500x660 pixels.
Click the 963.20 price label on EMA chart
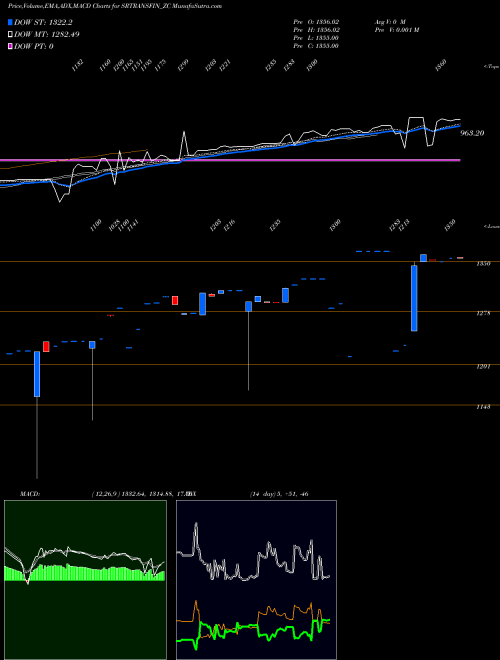(x=472, y=133)
